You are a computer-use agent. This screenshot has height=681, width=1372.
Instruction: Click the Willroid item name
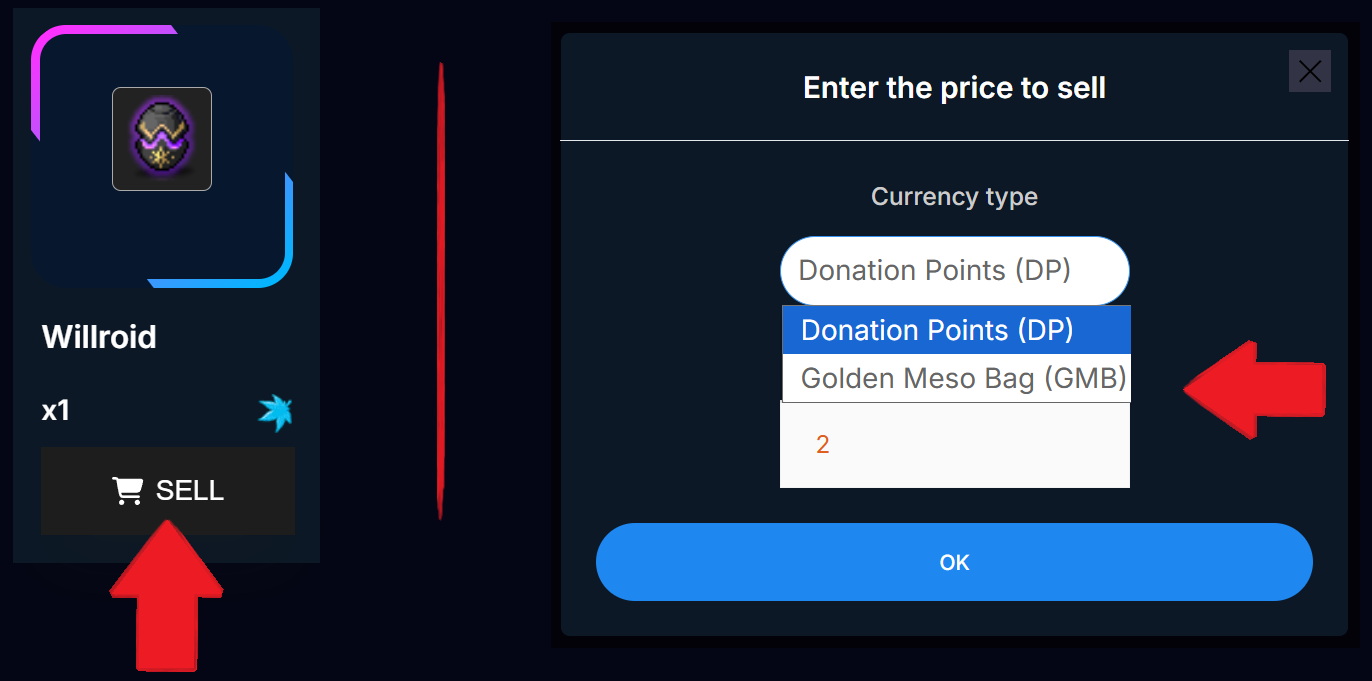99,337
